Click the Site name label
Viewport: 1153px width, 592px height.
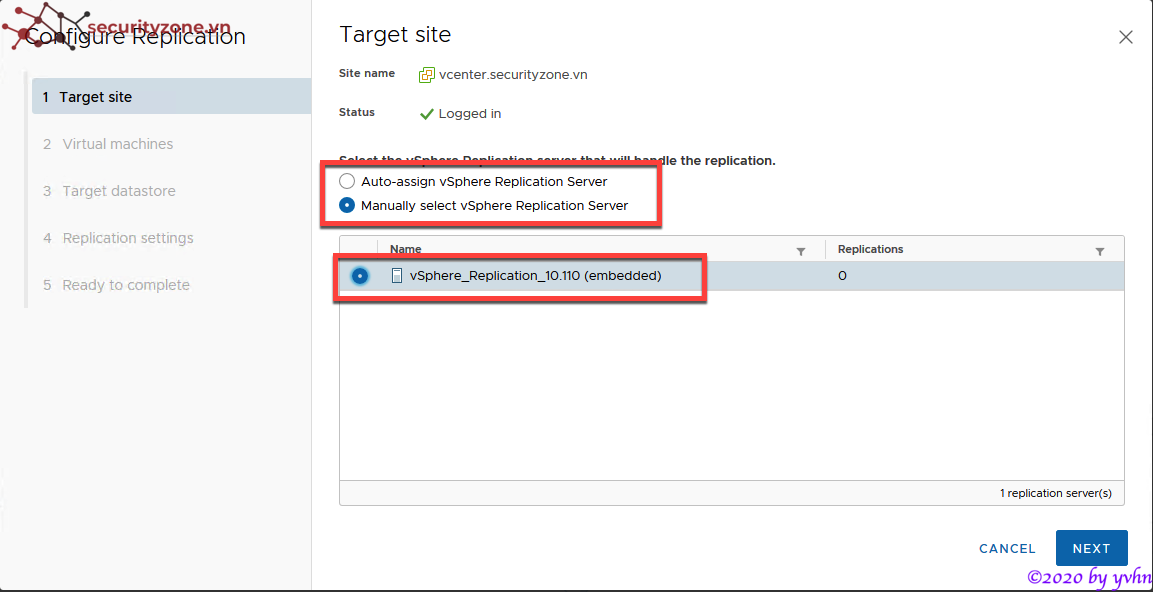[x=366, y=74]
